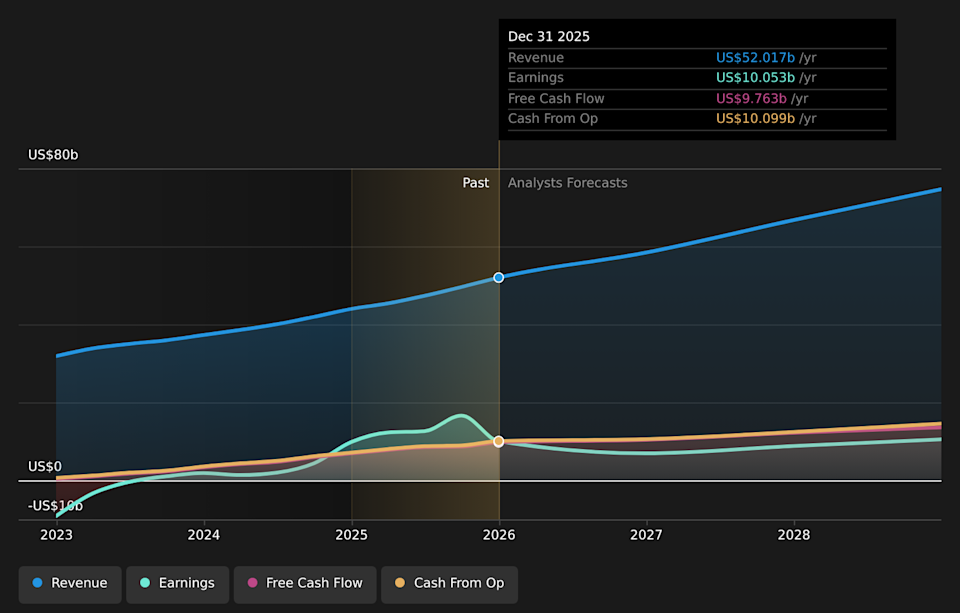The height and width of the screenshot is (613, 960).
Task: Click the Analysts Forecasts label
Action: coord(567,183)
